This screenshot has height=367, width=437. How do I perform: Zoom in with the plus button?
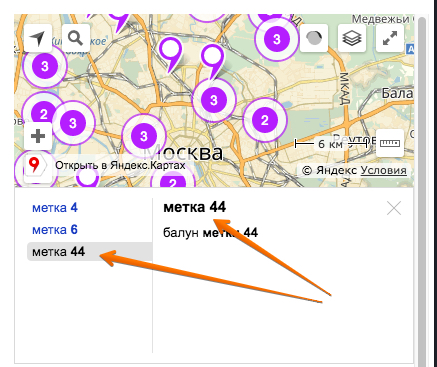click(38, 136)
